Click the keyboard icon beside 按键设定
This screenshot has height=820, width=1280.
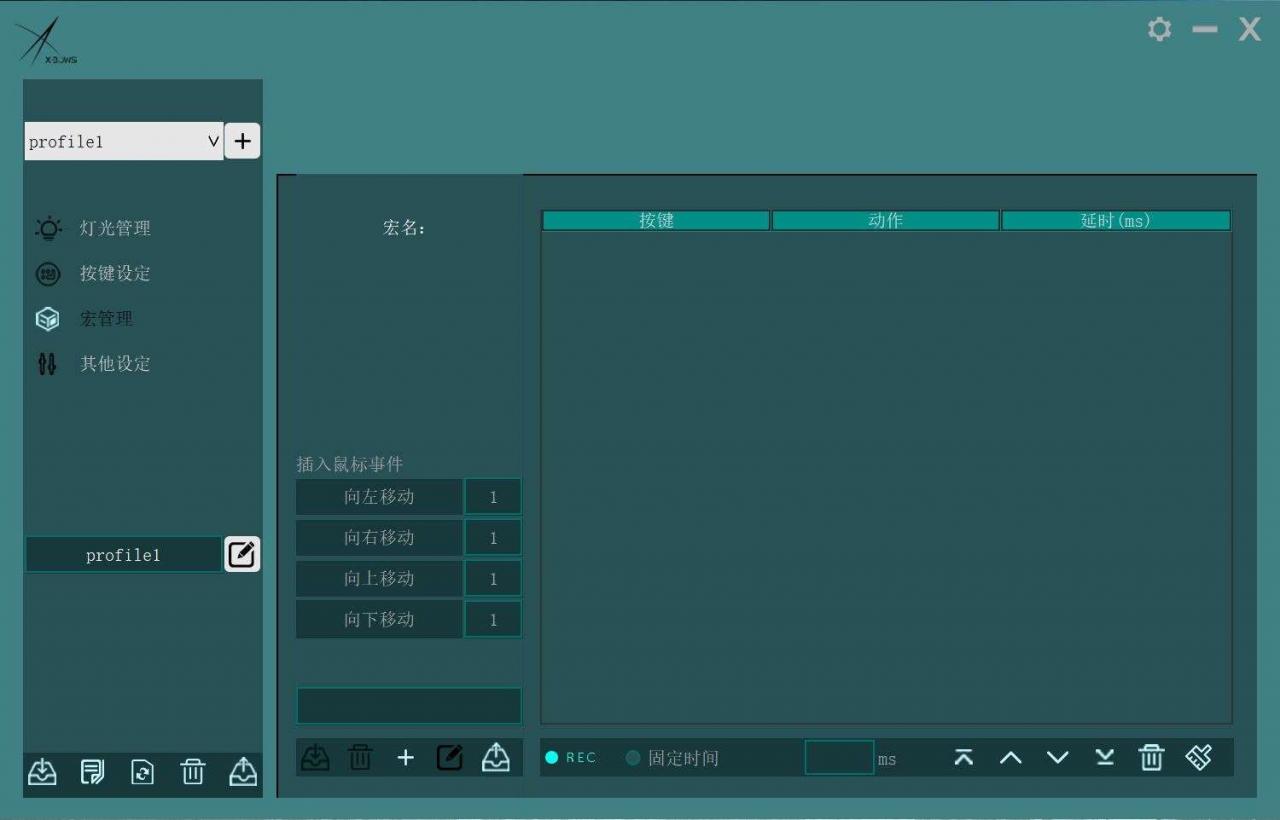[x=48, y=274]
